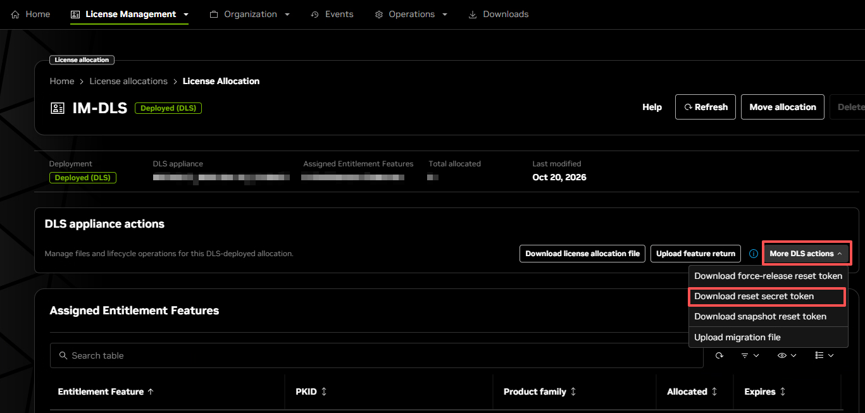This screenshot has height=413, width=865.
Task: Click the search magnifier icon in table search
Action: click(x=63, y=356)
